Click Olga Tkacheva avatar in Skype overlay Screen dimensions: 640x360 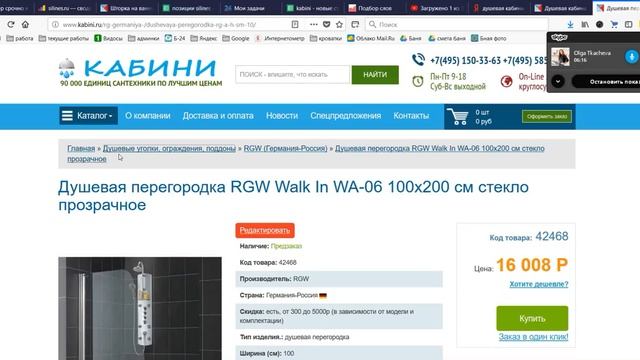tap(560, 56)
